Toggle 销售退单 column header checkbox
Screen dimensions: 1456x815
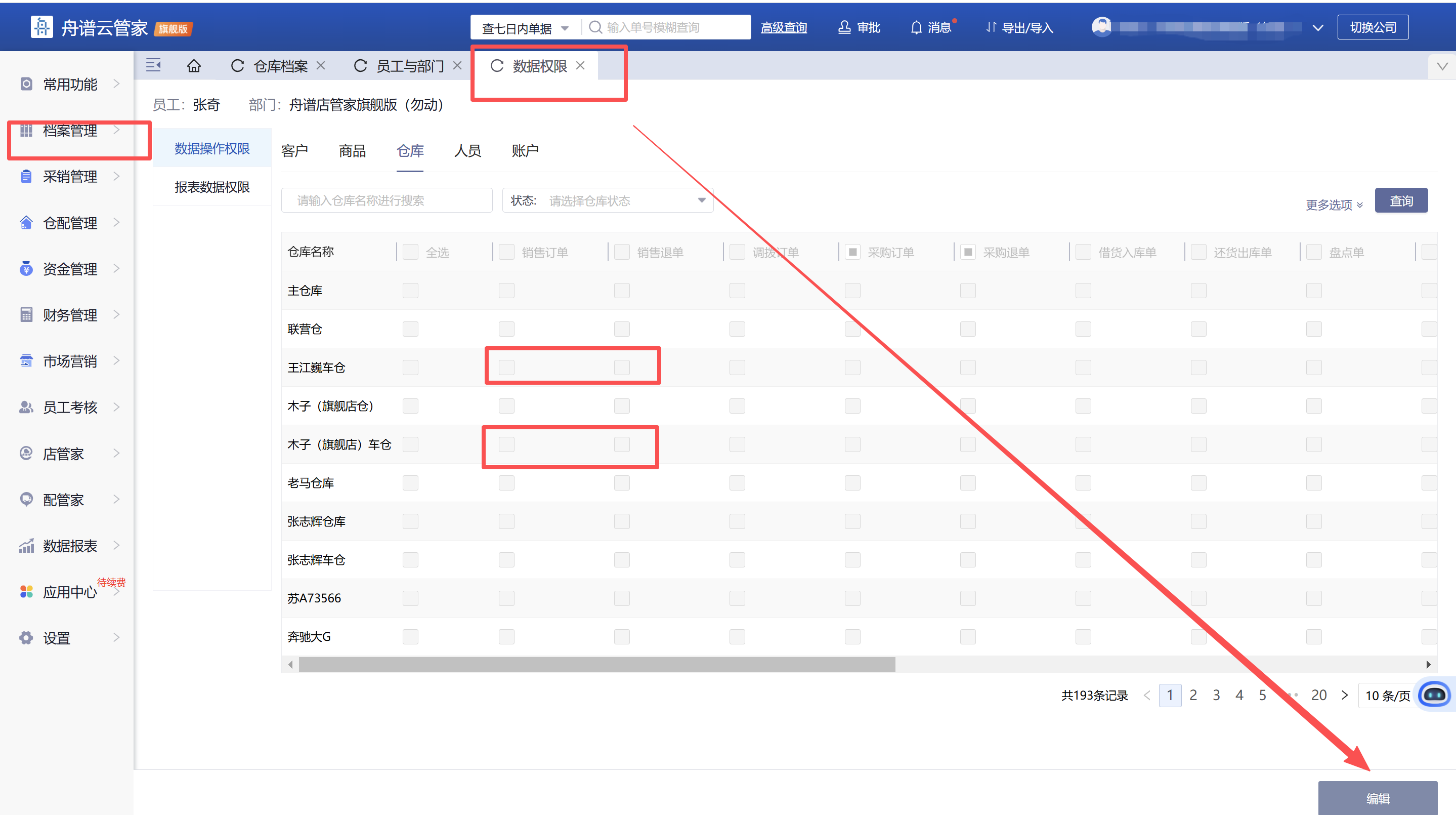click(622, 252)
